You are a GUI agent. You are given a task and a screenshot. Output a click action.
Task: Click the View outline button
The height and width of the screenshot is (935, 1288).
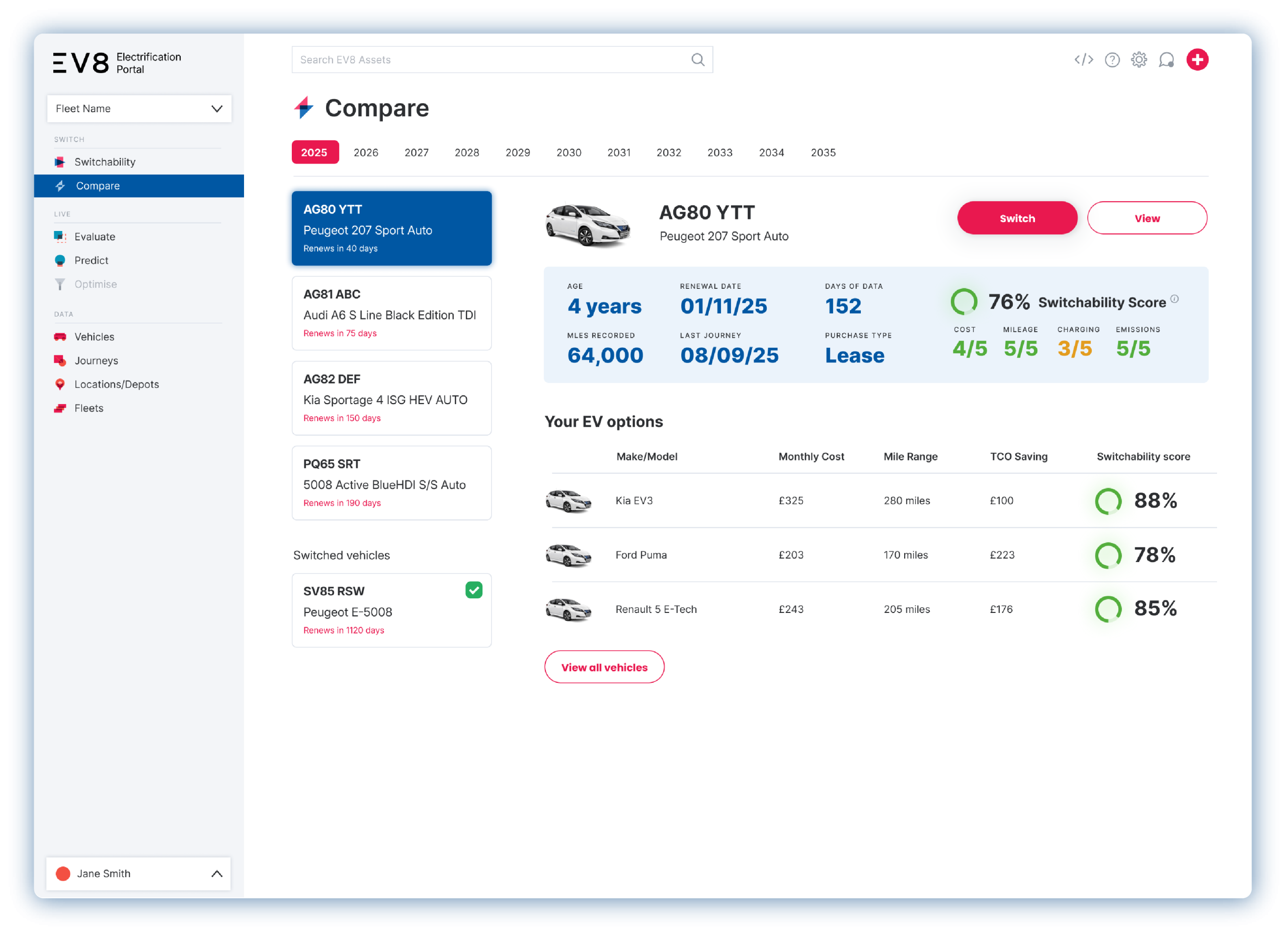click(x=1147, y=218)
